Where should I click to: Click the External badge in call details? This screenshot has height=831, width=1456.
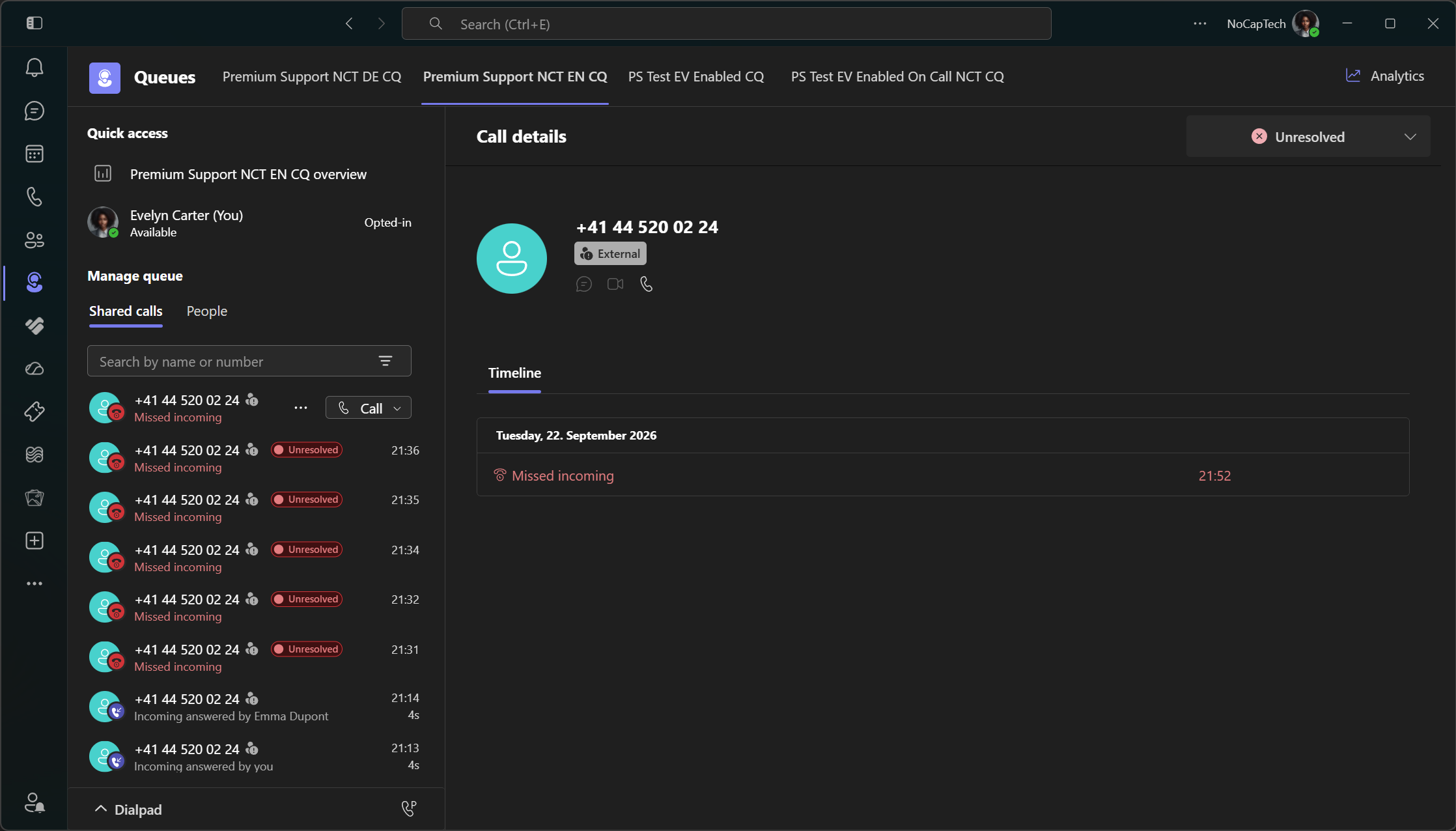pyautogui.click(x=610, y=254)
